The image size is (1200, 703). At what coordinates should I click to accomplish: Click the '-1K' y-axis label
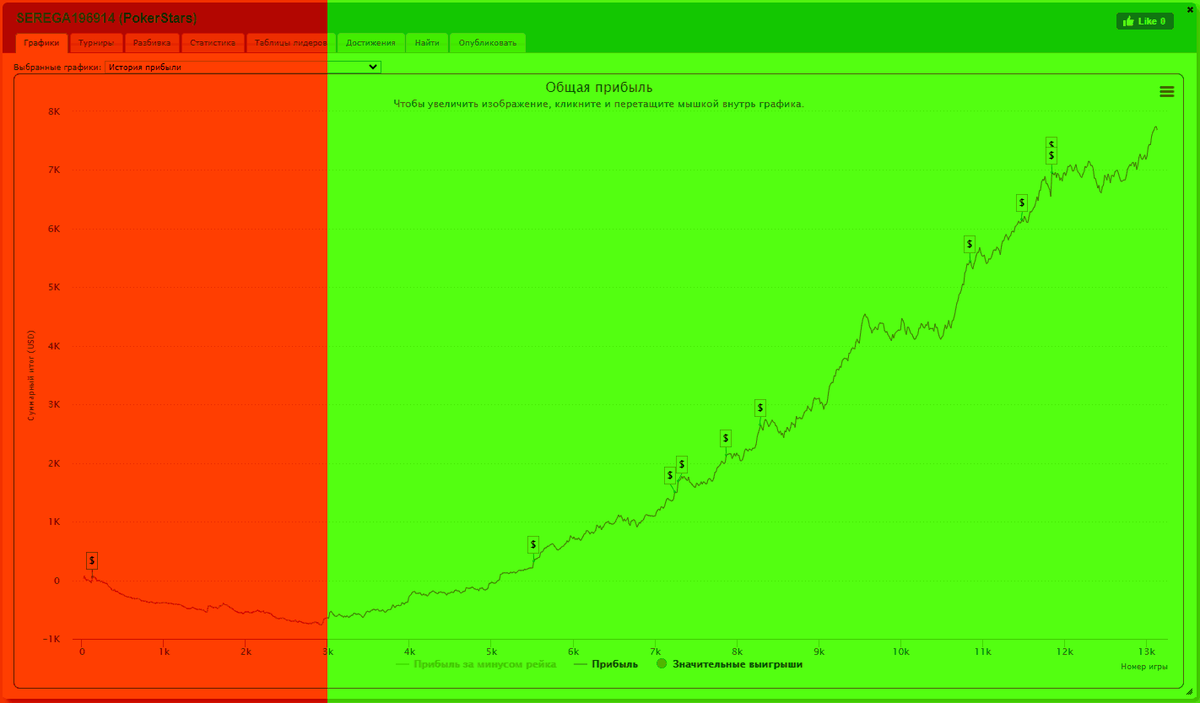[x=52, y=639]
